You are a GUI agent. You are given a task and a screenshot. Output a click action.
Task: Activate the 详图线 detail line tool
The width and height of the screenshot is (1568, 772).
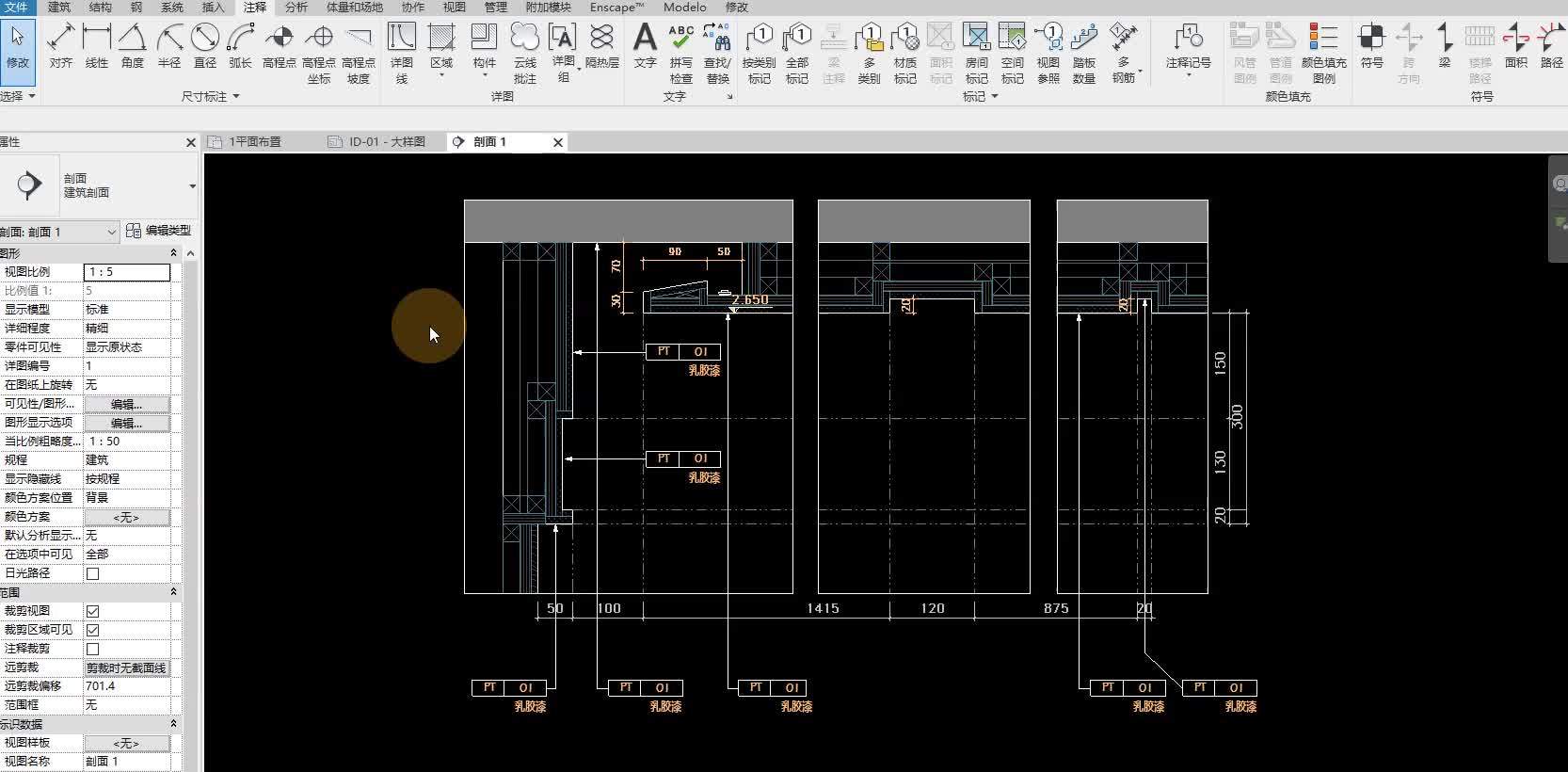[402, 54]
